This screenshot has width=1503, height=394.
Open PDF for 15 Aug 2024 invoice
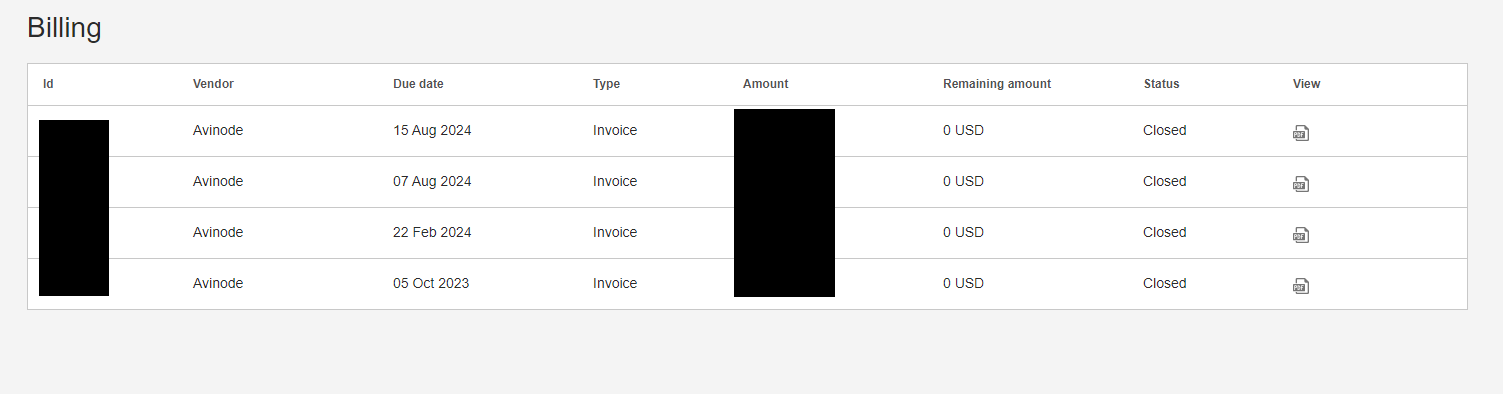click(x=1300, y=133)
